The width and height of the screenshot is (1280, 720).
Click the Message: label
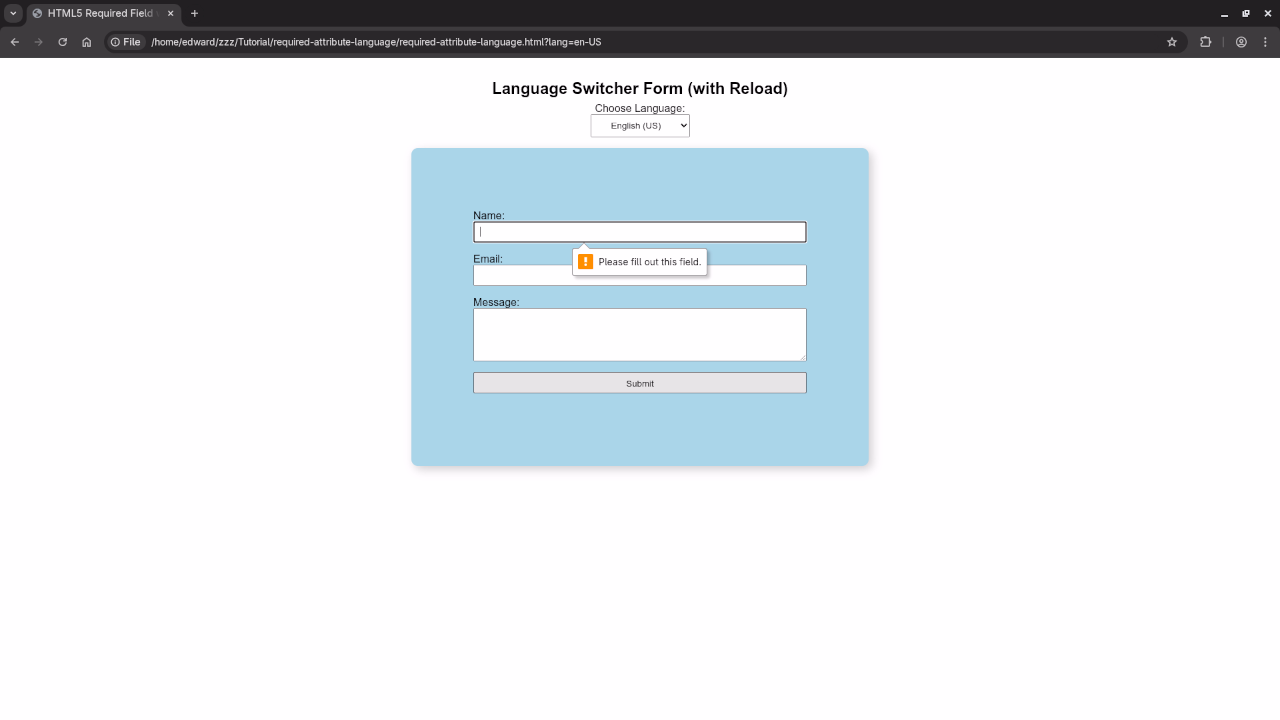coord(496,302)
